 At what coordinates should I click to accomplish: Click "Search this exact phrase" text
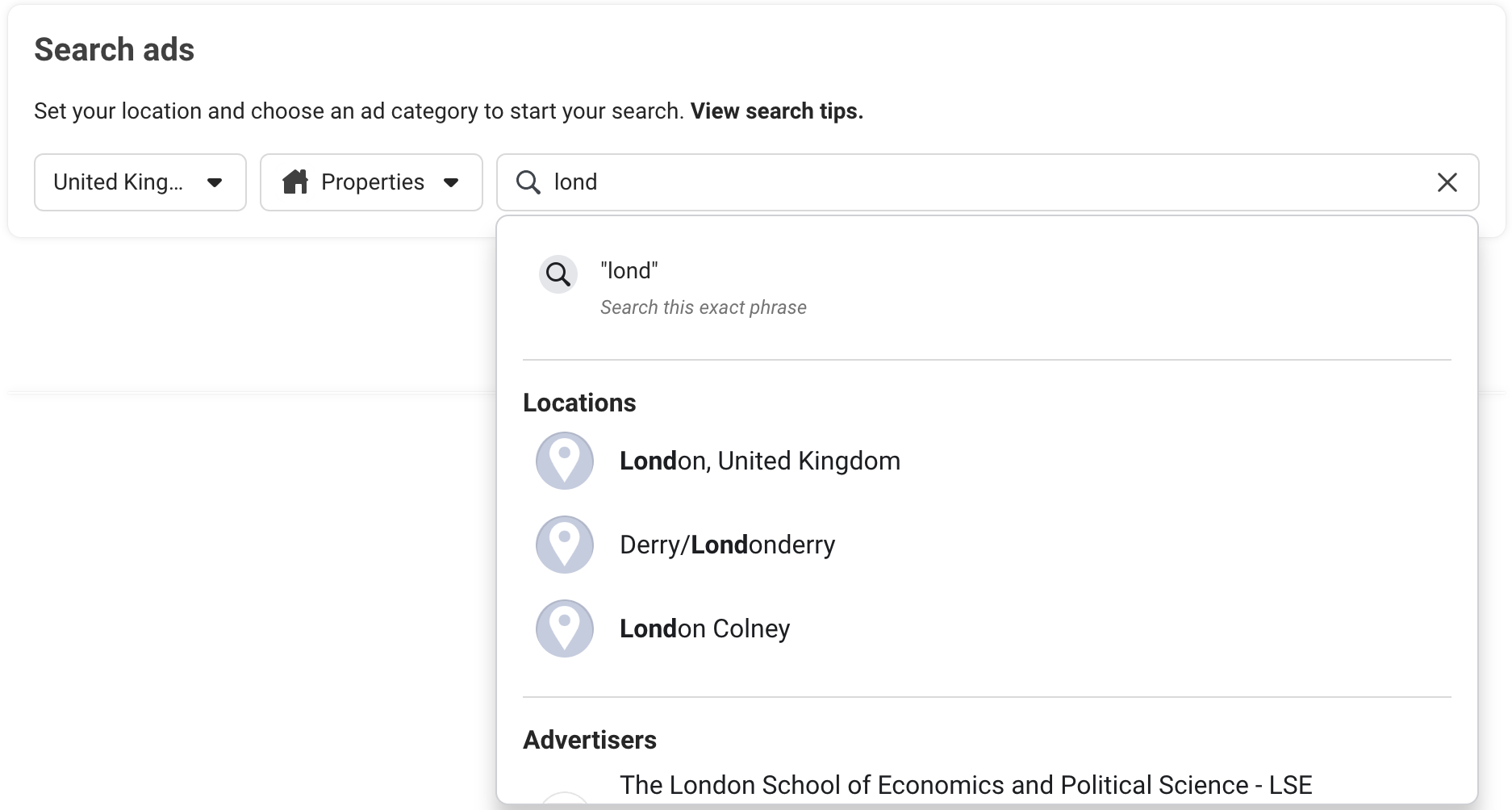pos(704,307)
